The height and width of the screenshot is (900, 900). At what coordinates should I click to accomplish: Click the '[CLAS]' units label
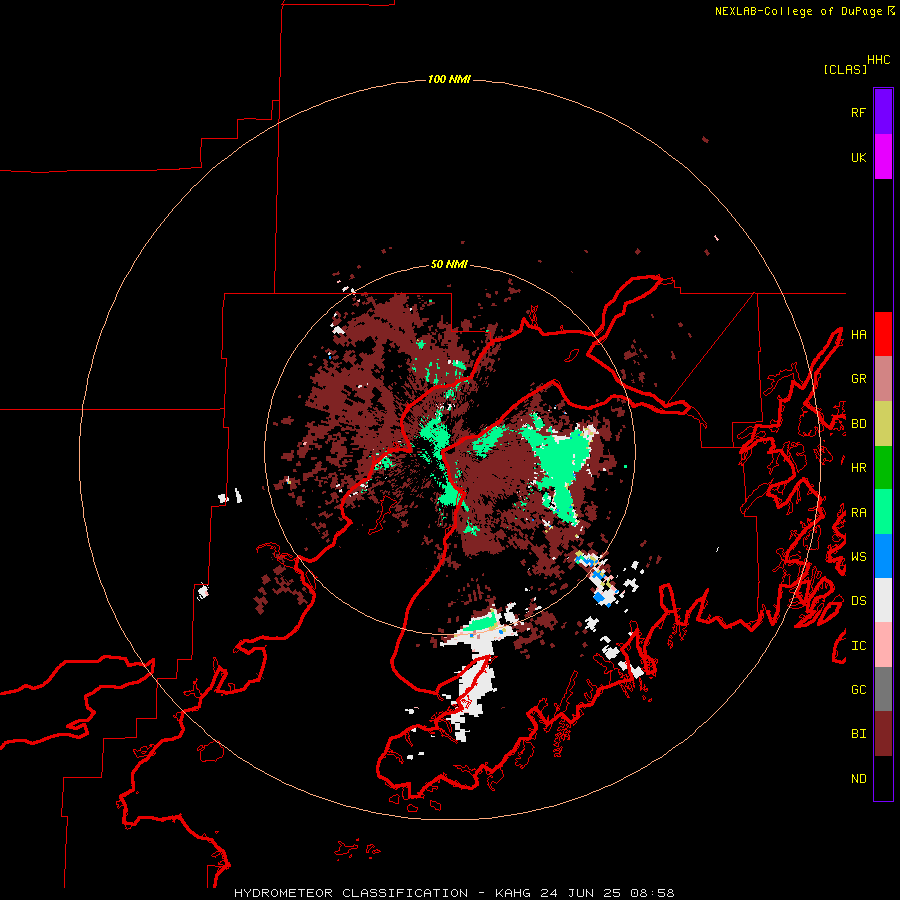845,69
